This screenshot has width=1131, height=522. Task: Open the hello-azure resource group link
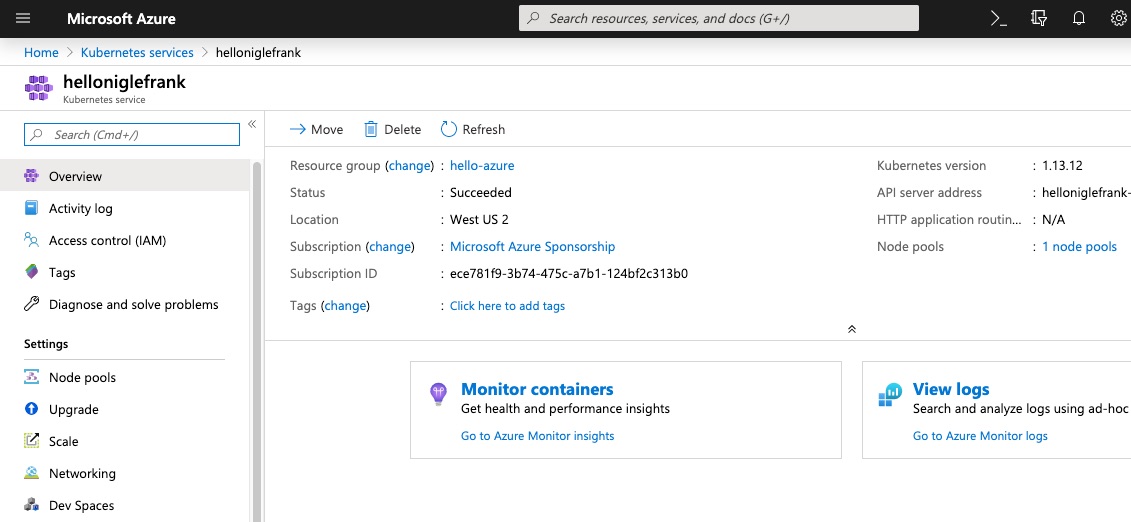482,165
